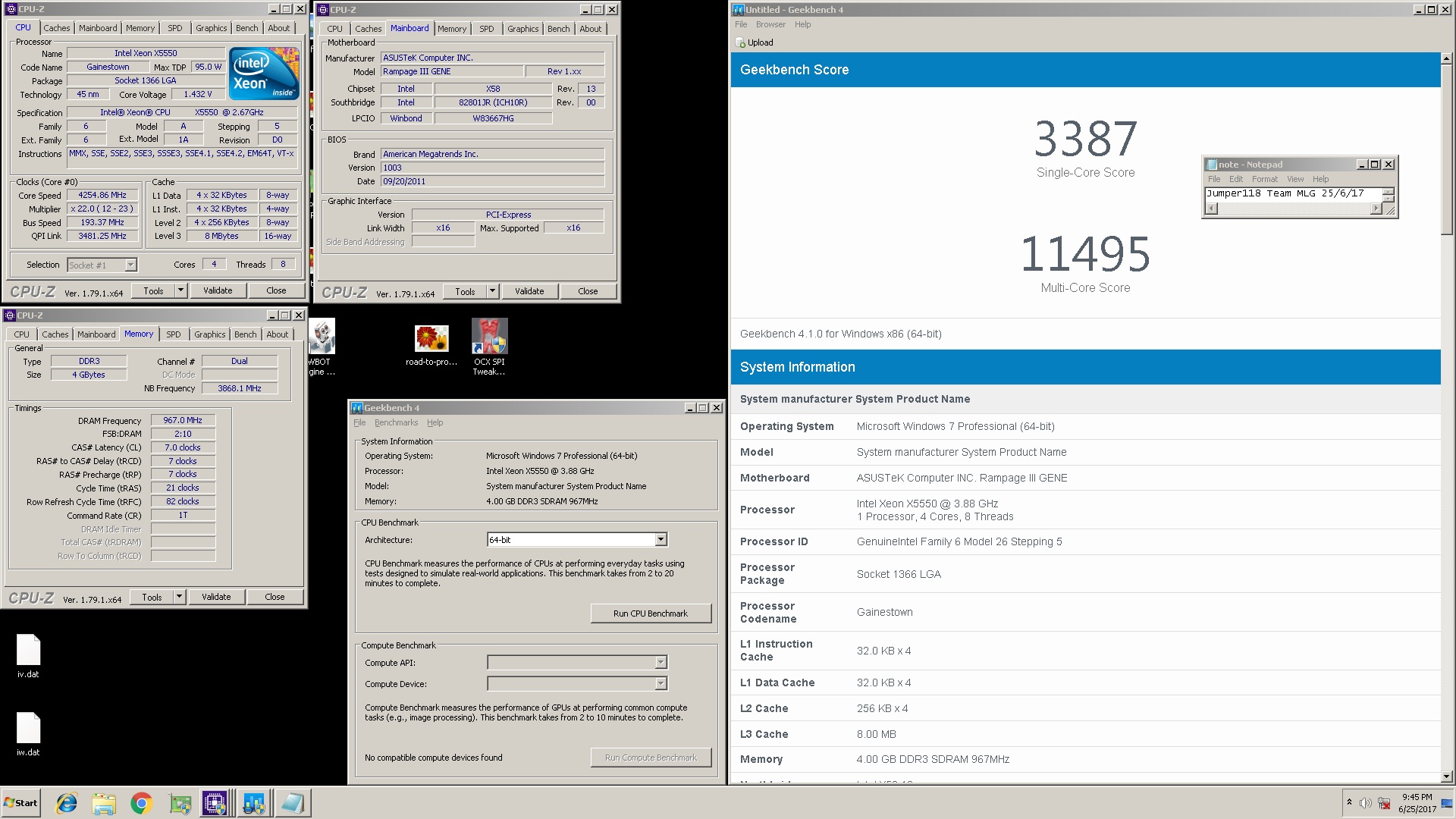Viewport: 1456px width, 819px height.
Task: Click the DRAM Frequency 967.0 MHz value
Action: [183, 420]
